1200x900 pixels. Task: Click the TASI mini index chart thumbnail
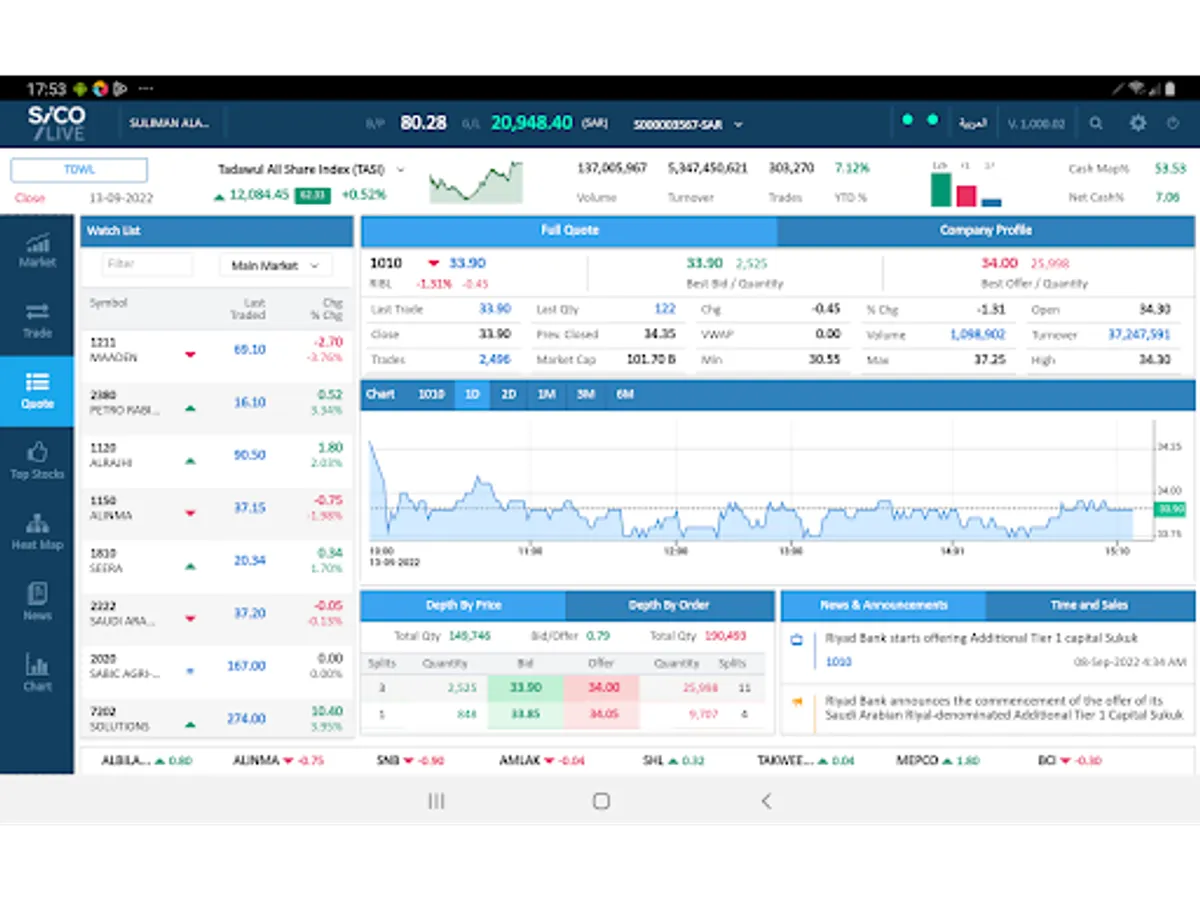click(x=476, y=181)
